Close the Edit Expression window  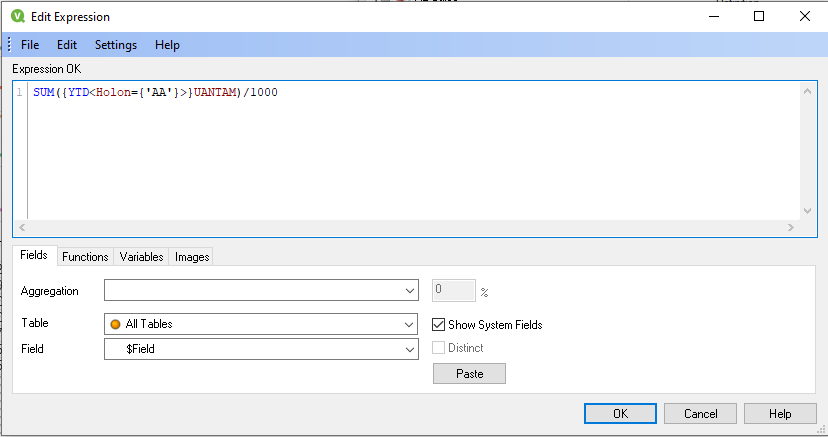805,16
